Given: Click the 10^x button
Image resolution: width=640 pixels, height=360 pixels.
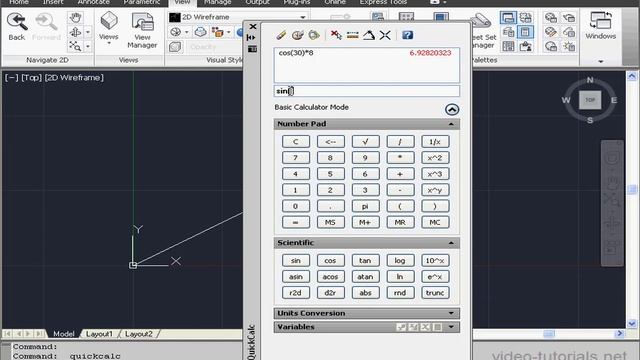Looking at the screenshot, I should point(435,260).
